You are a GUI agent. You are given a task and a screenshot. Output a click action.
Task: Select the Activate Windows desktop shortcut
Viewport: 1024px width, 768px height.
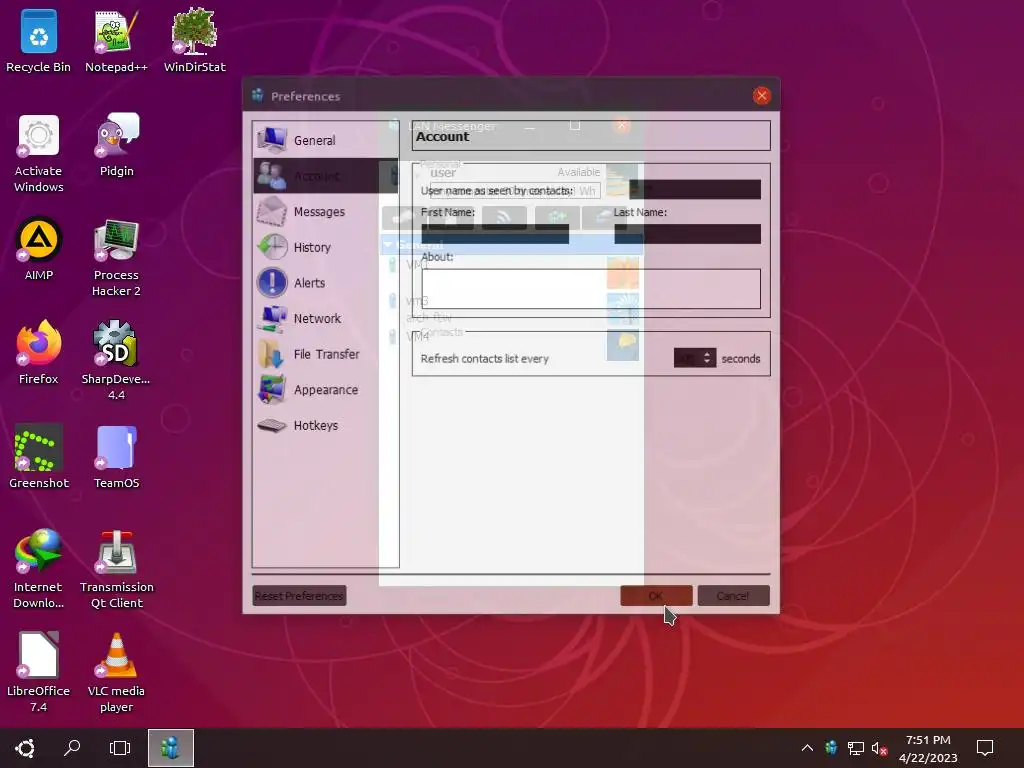[x=39, y=153]
